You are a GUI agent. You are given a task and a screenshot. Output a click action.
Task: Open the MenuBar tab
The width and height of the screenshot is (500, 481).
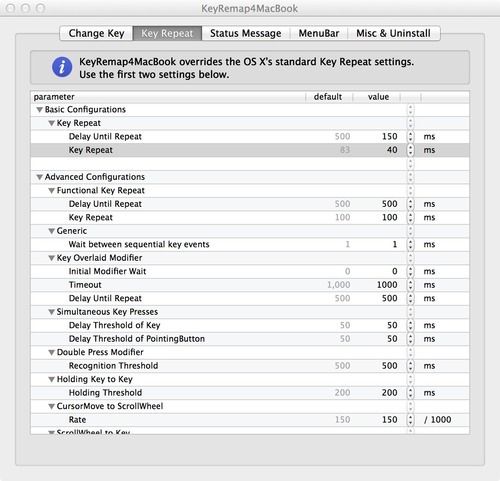pyautogui.click(x=319, y=33)
